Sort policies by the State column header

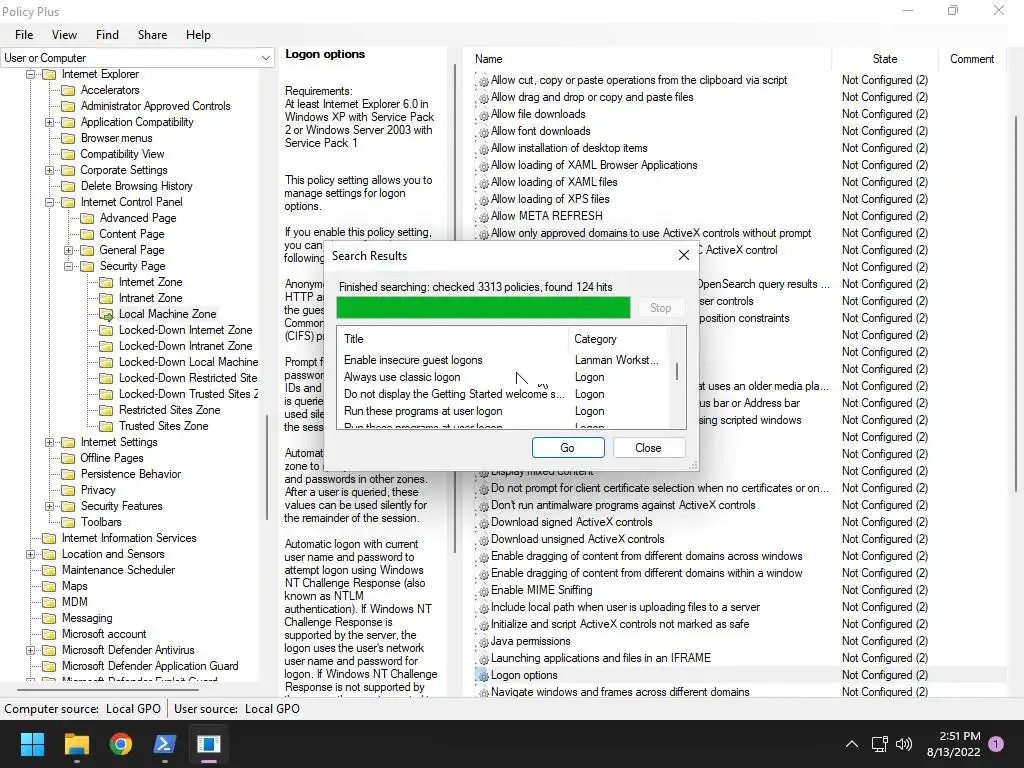click(x=885, y=59)
